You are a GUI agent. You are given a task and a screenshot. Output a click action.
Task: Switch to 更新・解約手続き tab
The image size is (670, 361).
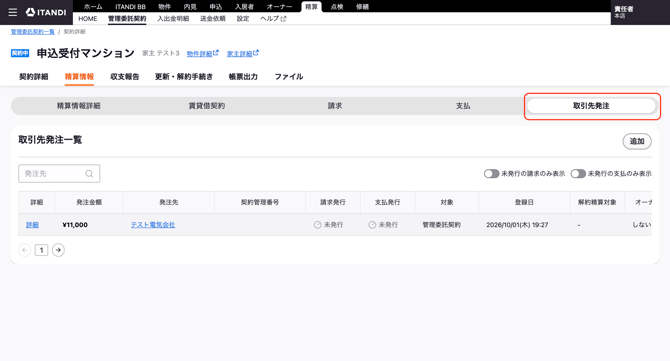pos(184,76)
